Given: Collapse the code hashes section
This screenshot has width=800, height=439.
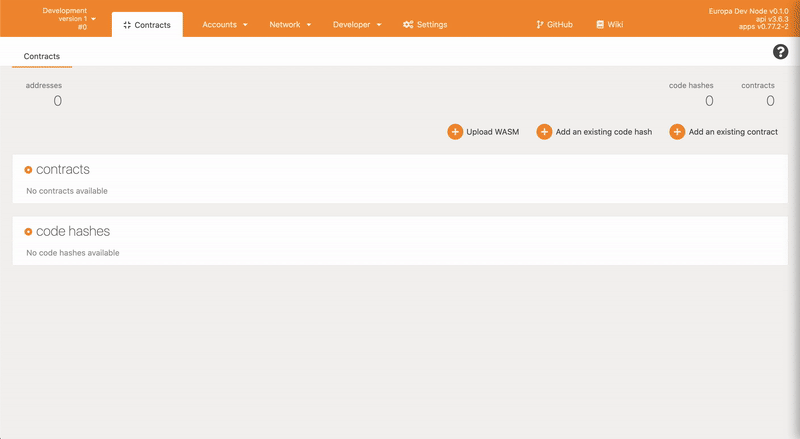Looking at the screenshot, I should point(28,232).
